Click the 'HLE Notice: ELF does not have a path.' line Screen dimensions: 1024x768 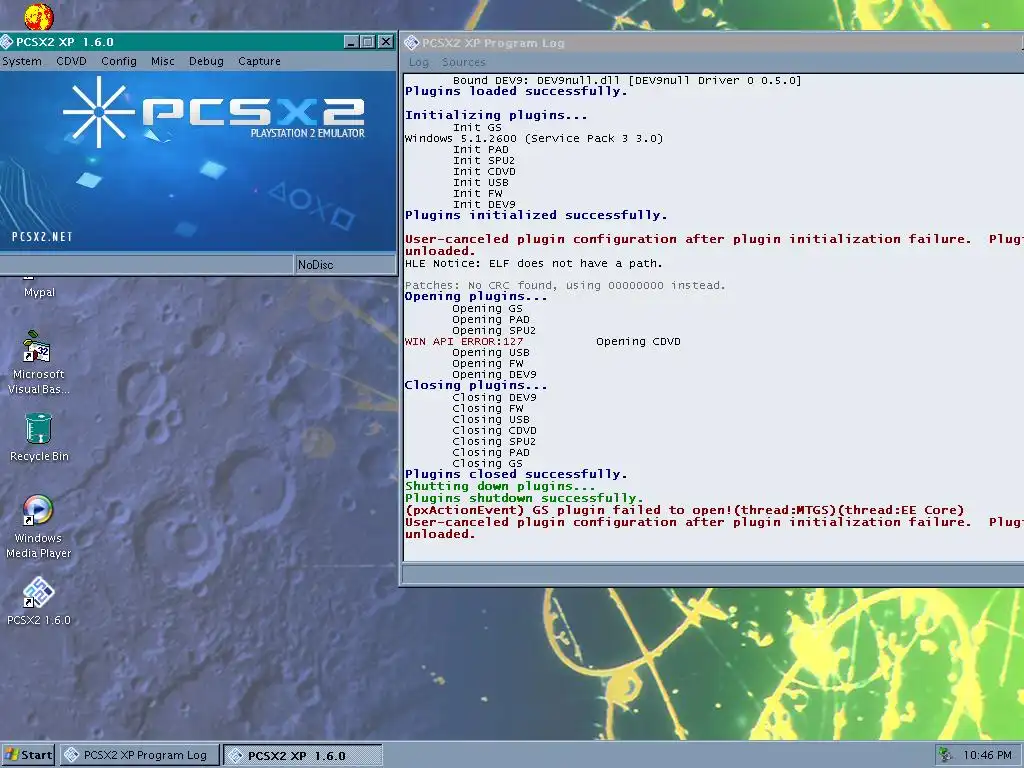534,263
